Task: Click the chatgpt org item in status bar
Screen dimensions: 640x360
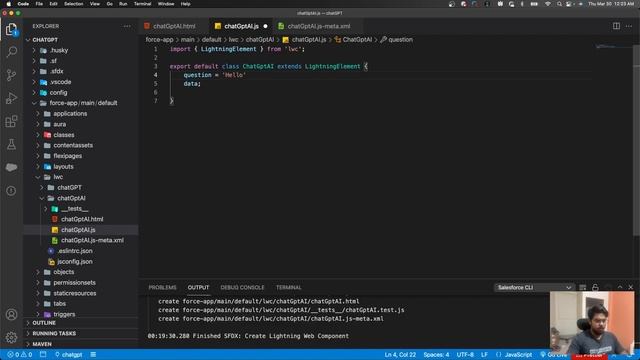Action: pos(69,355)
